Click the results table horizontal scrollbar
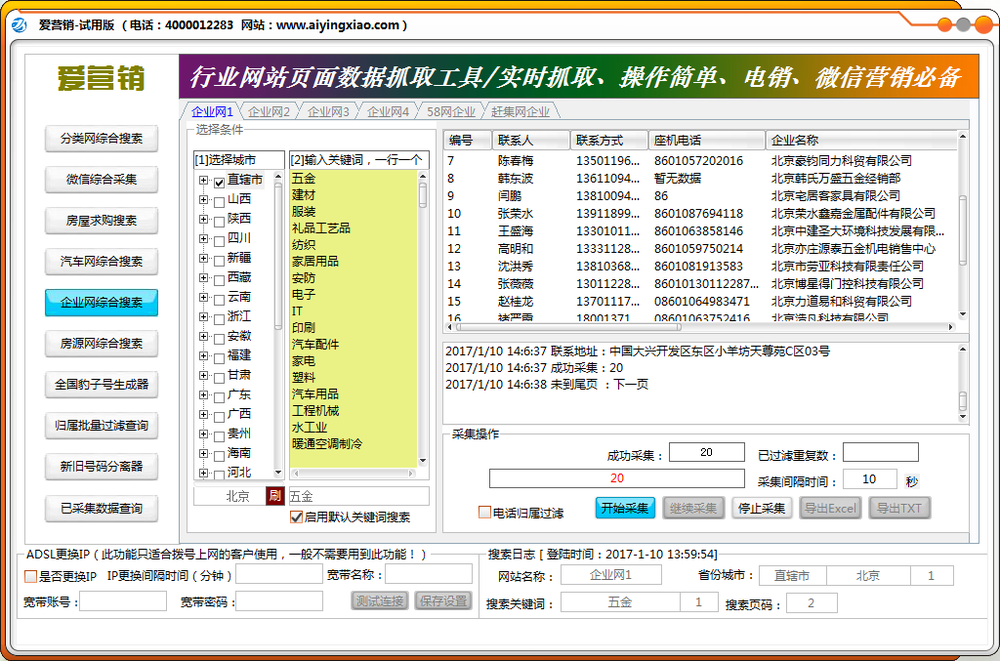This screenshot has height=661, width=1000. [700, 327]
